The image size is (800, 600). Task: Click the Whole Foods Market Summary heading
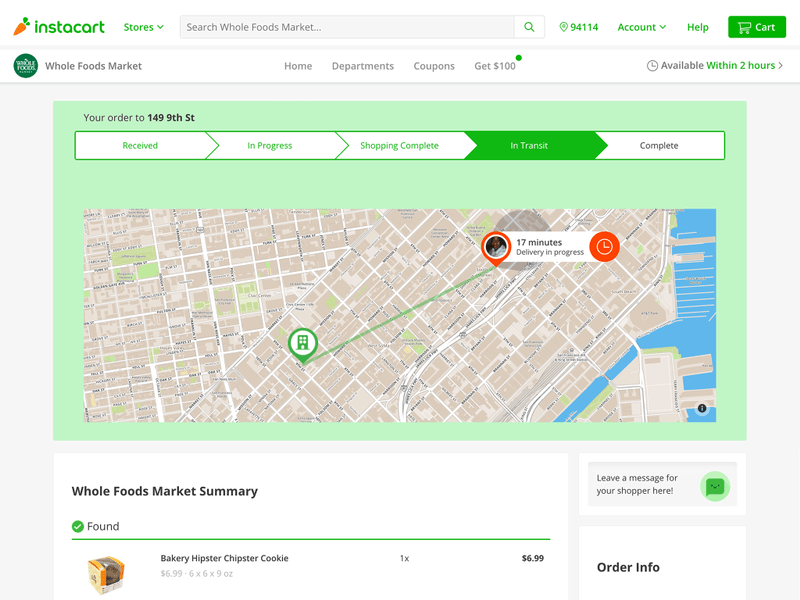click(165, 491)
